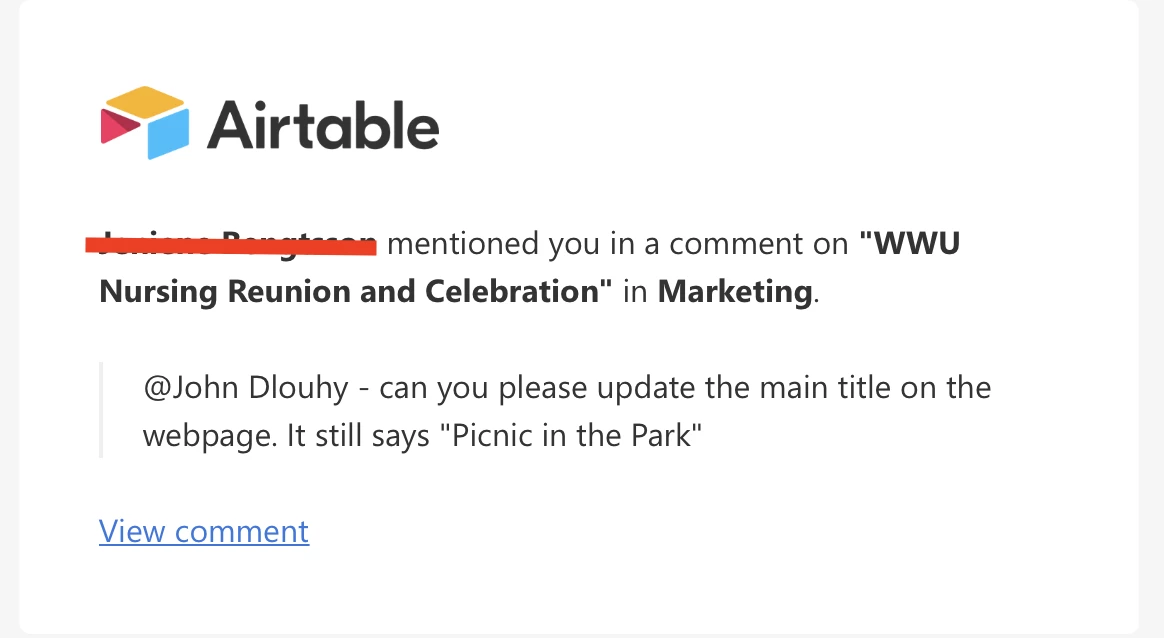Click the quoted "Picnic in the Park" text
1164x638 pixels.
pyautogui.click(x=571, y=435)
